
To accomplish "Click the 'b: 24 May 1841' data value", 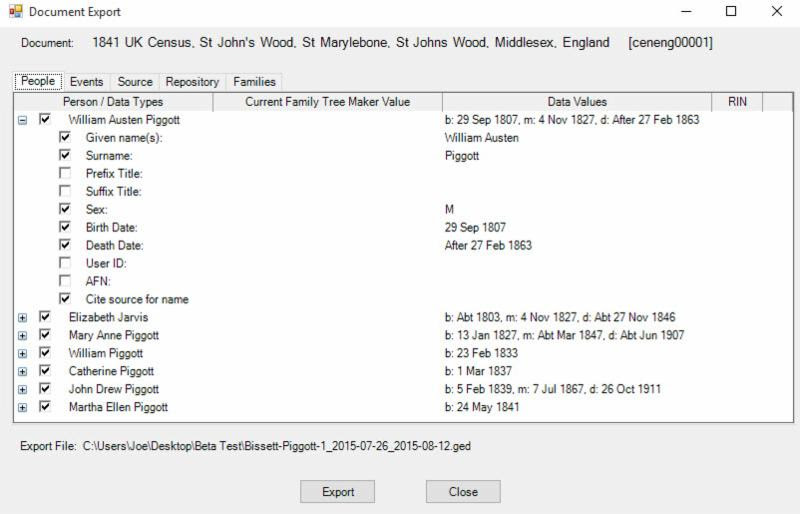I will tap(482, 407).
